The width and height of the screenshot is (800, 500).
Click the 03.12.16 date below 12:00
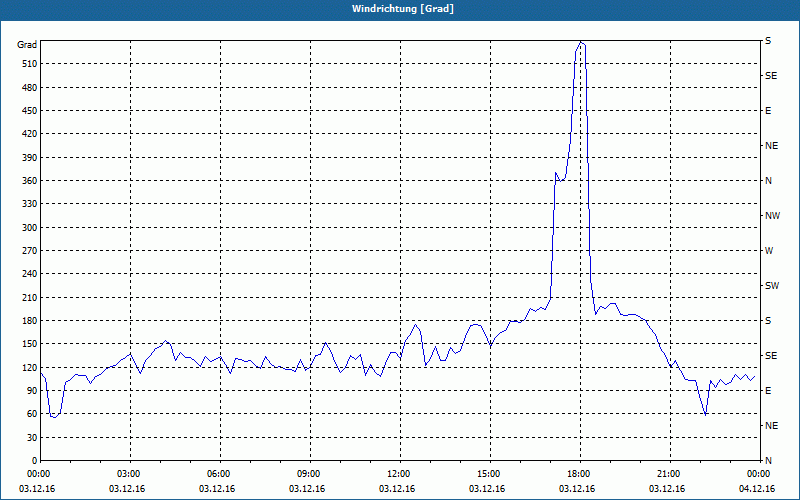pos(396,489)
